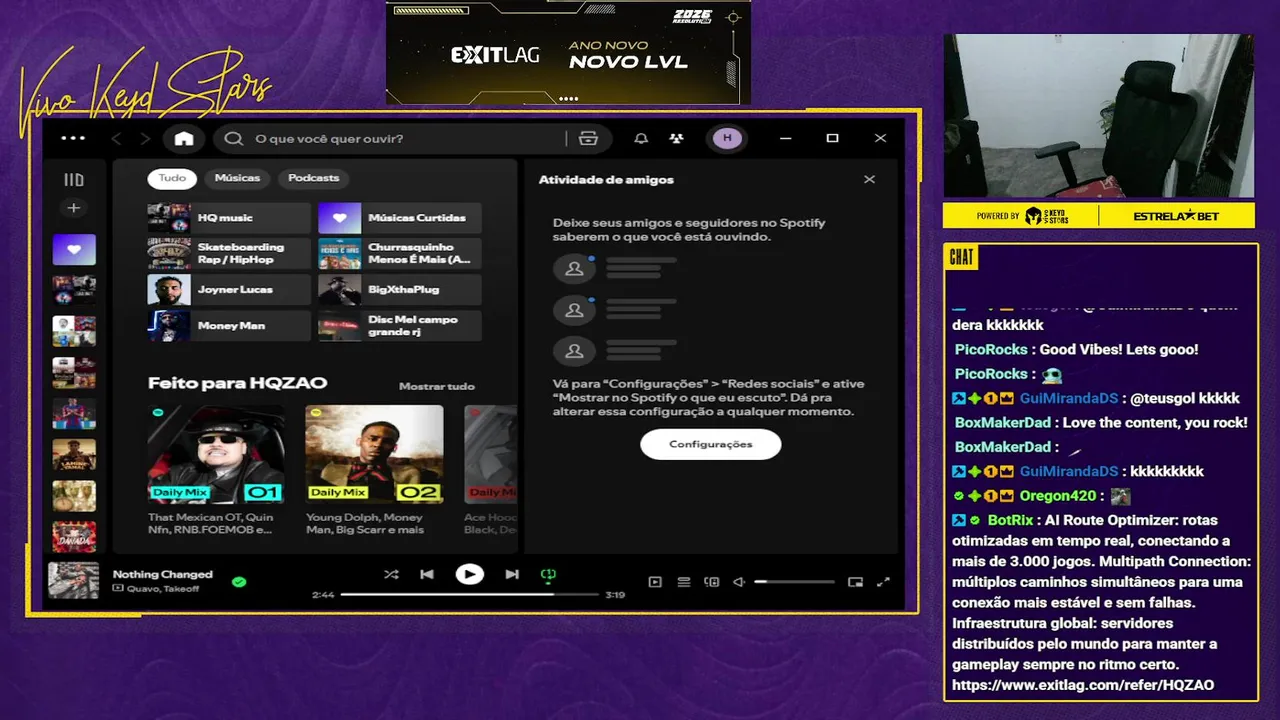Image resolution: width=1280 pixels, height=720 pixels.
Task: Open Churrasquinho Menos É Mais tile
Action: [x=400, y=254]
